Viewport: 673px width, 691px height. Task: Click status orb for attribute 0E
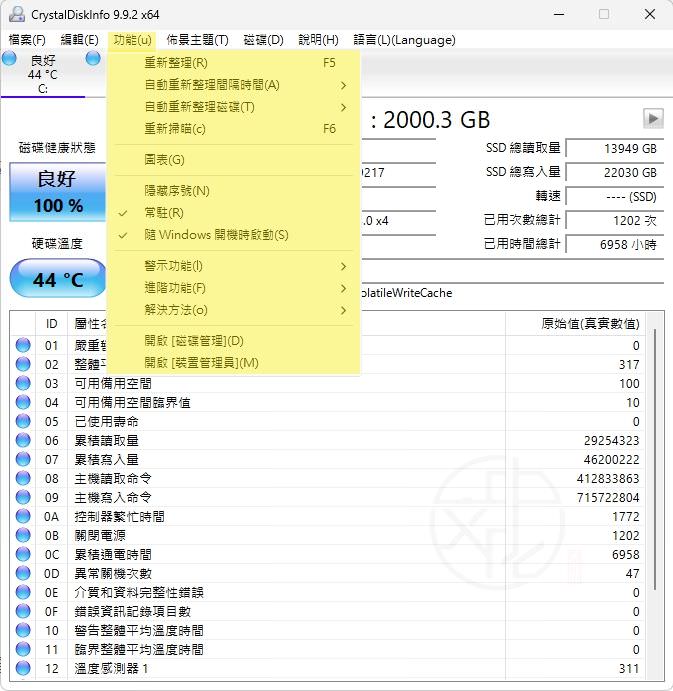coord(23,592)
